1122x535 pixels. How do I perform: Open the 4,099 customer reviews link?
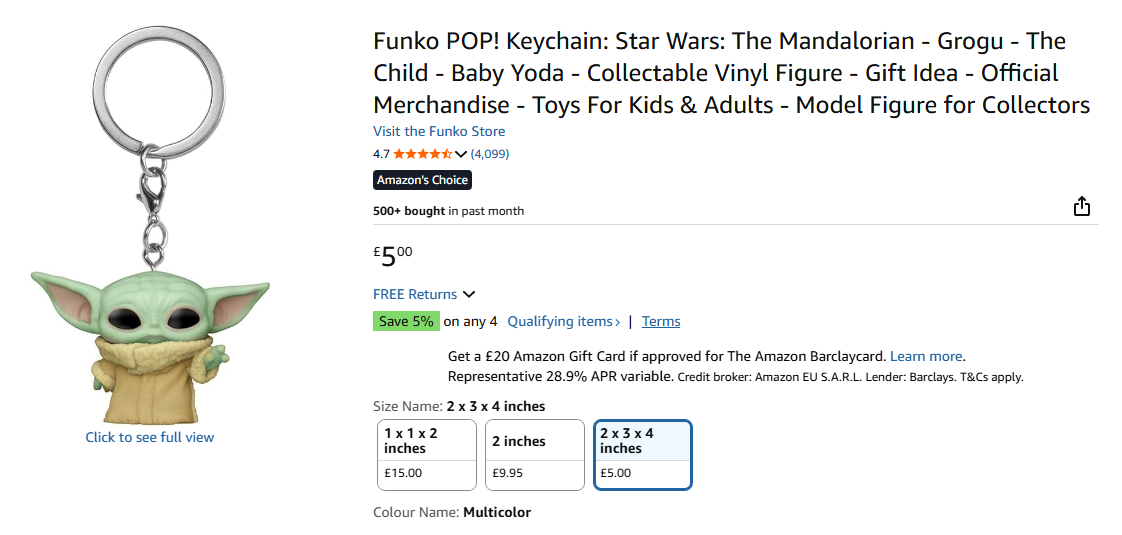coord(490,154)
